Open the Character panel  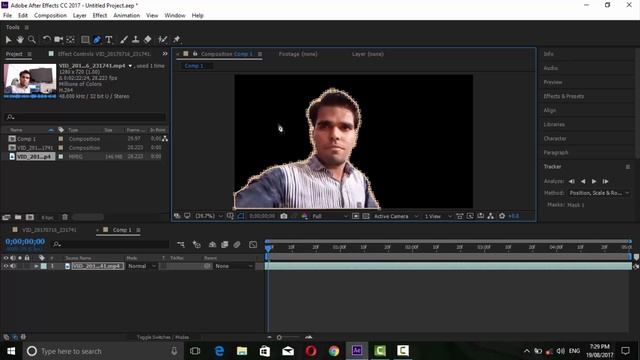(555, 139)
